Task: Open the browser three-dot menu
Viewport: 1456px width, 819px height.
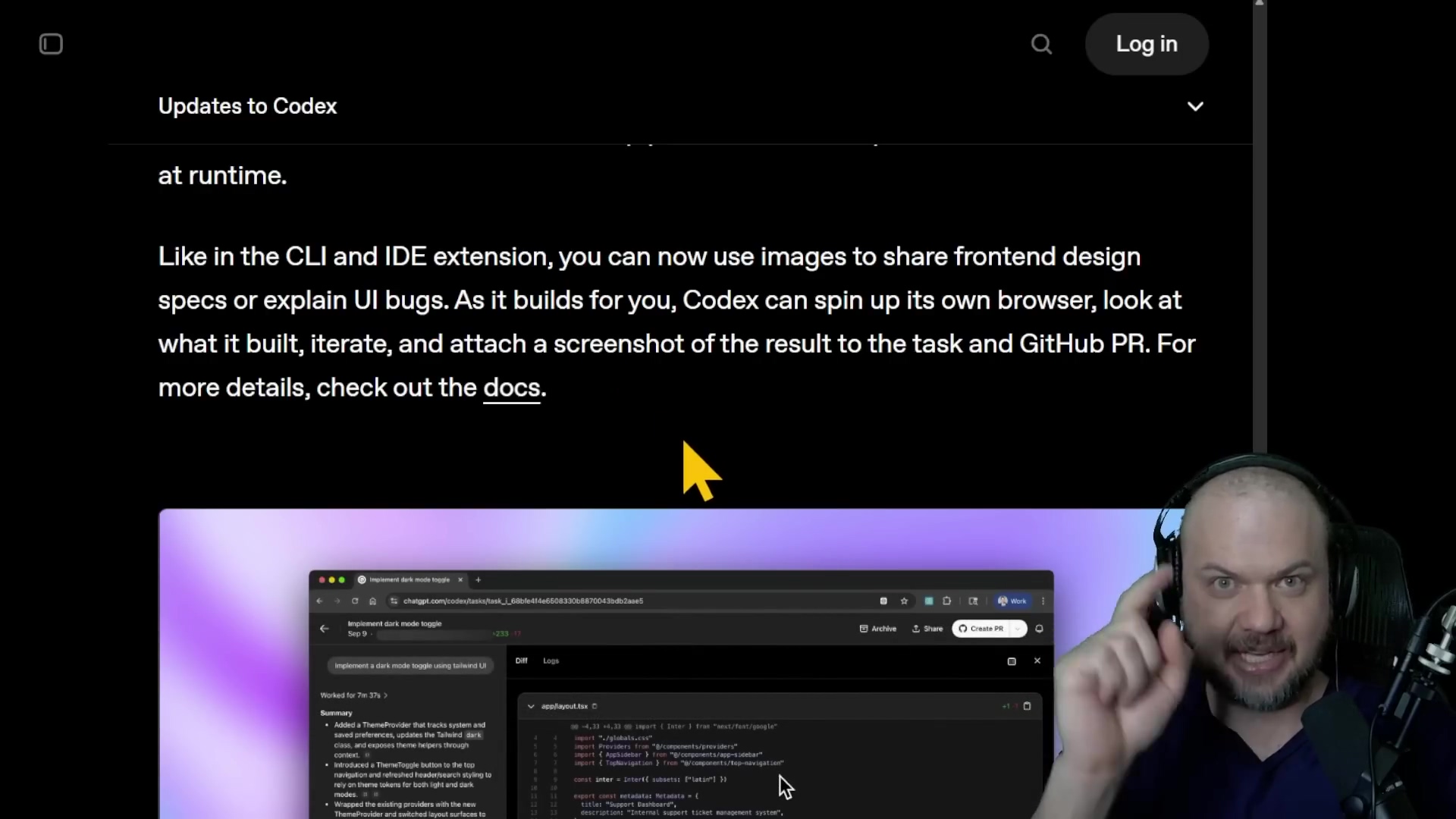Action: (x=1043, y=601)
